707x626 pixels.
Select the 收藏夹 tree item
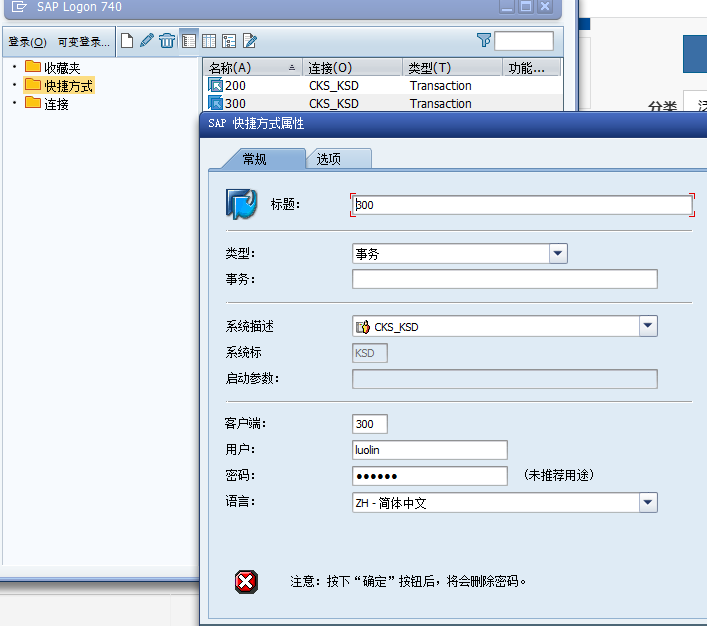(62, 68)
